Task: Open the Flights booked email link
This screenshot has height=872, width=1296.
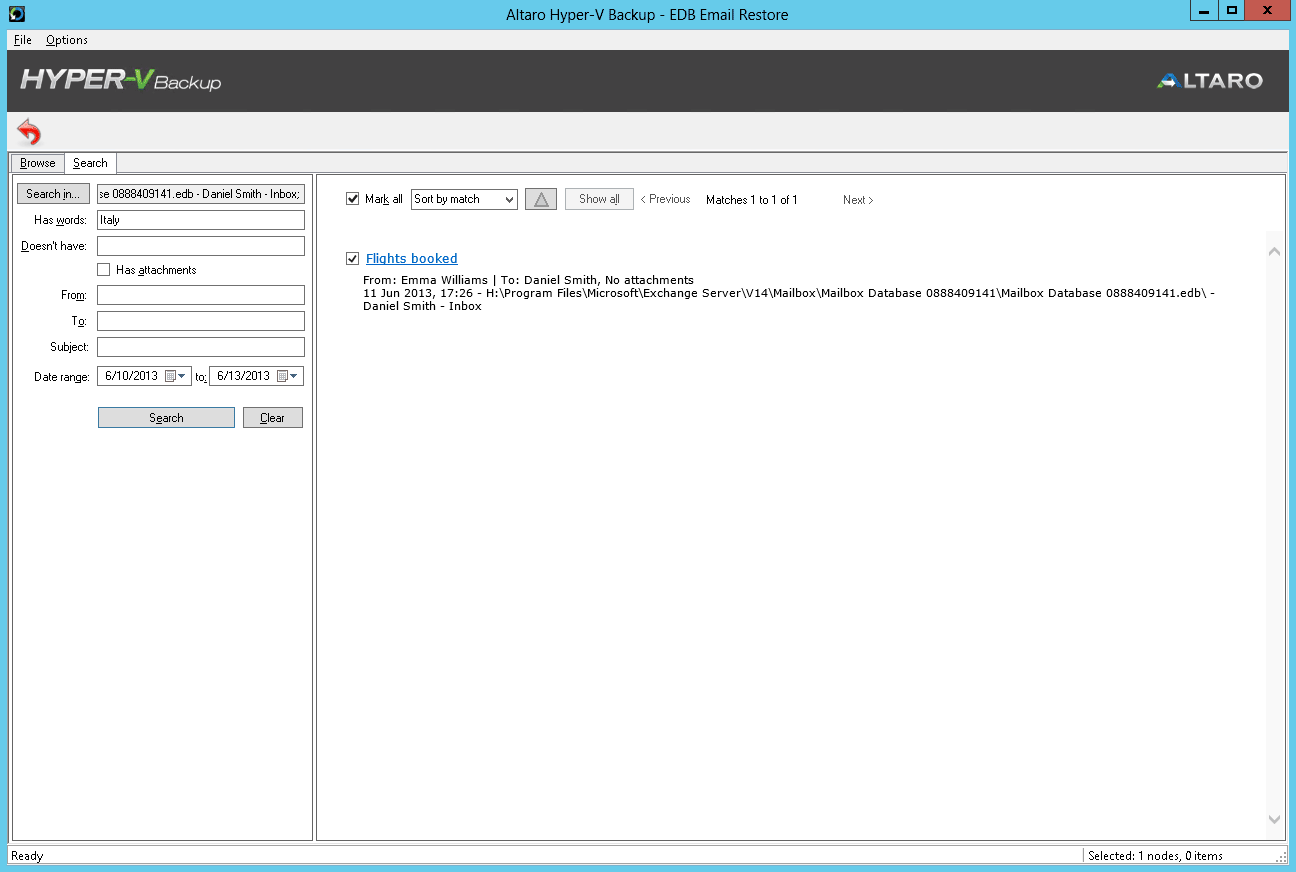Action: click(x=412, y=259)
